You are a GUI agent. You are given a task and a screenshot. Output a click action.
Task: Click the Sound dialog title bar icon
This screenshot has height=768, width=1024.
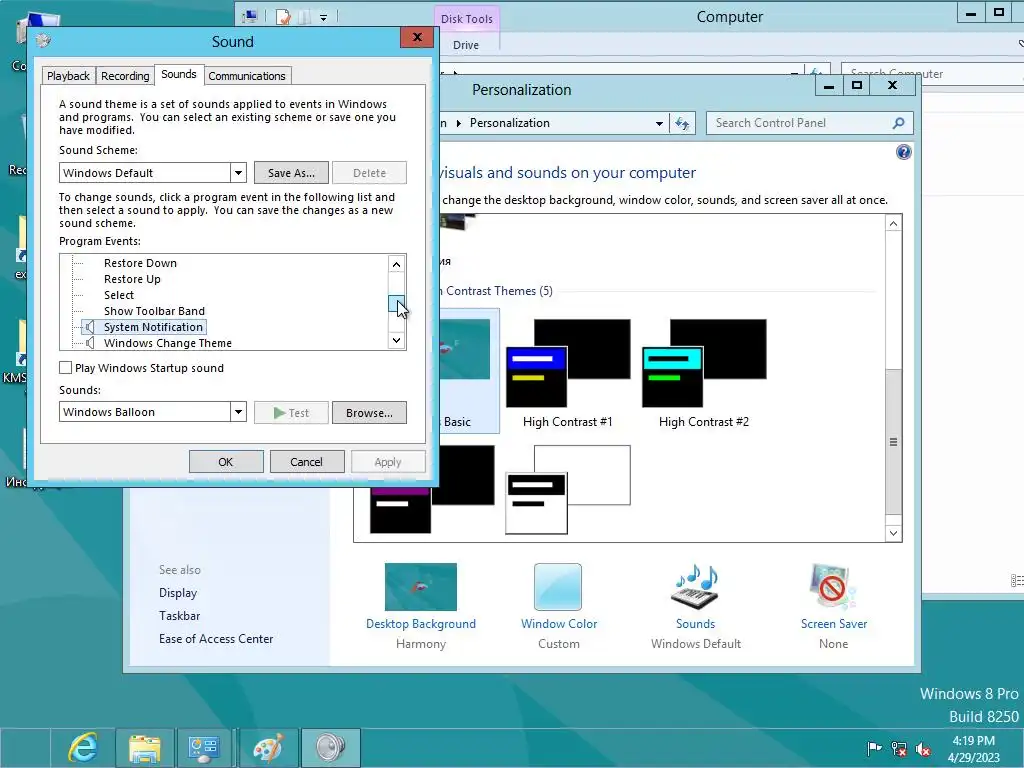pos(44,41)
